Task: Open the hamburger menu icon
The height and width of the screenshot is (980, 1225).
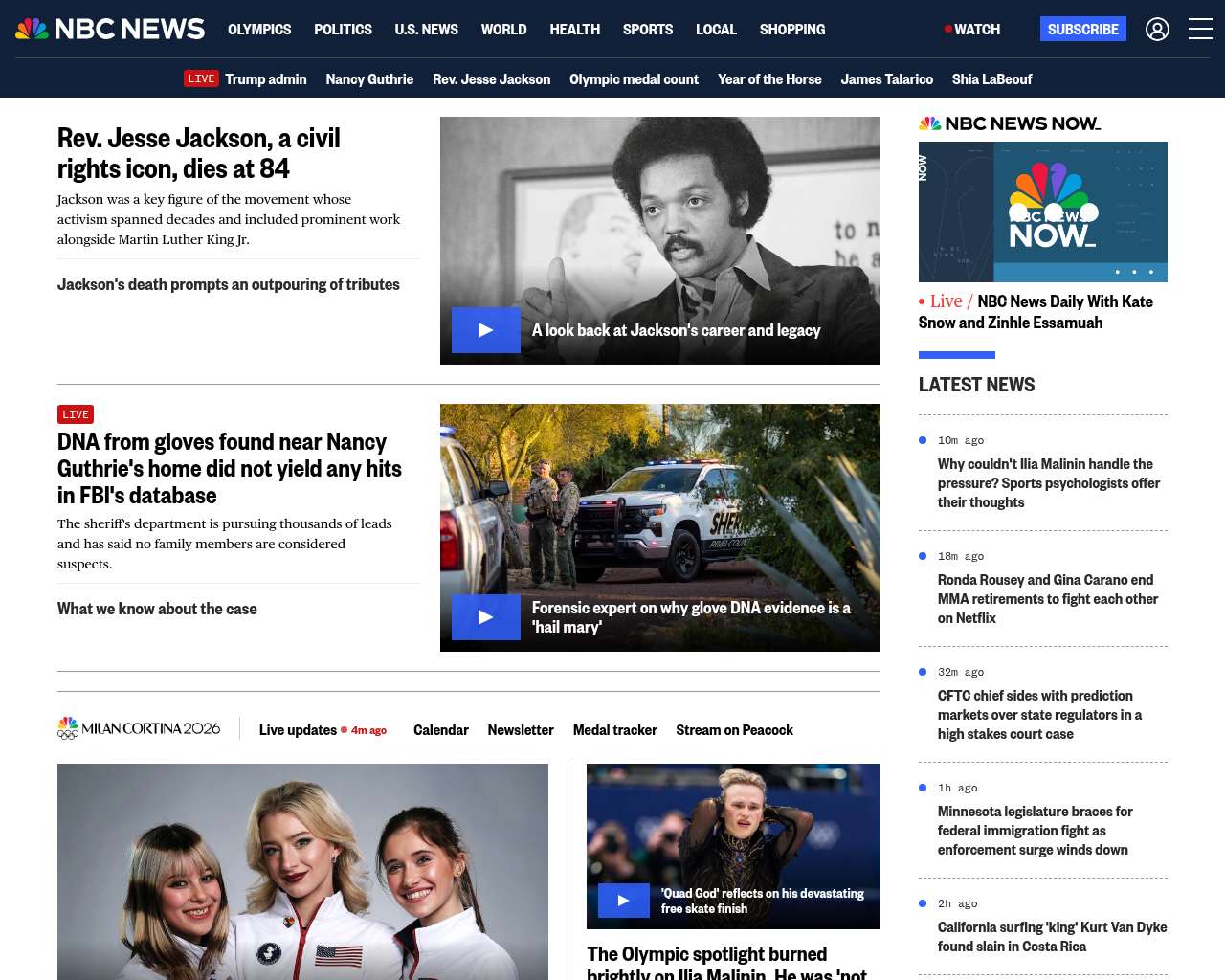Action: (1200, 30)
